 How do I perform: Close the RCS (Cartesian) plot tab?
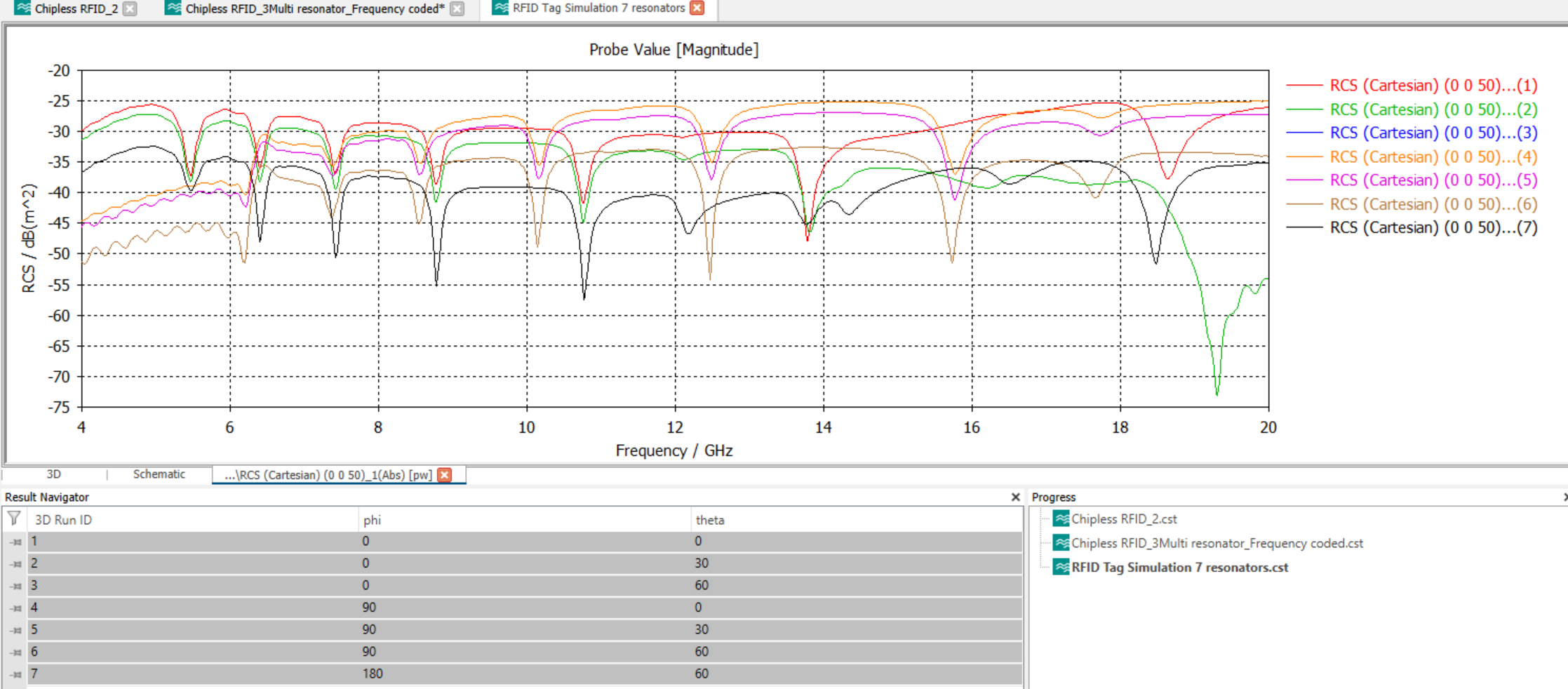(445, 475)
